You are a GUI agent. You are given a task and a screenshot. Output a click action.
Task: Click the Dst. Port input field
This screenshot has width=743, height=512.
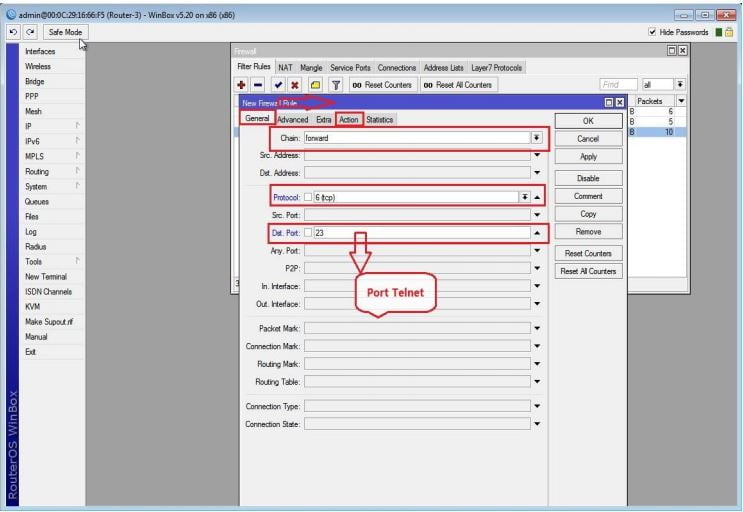pos(420,233)
